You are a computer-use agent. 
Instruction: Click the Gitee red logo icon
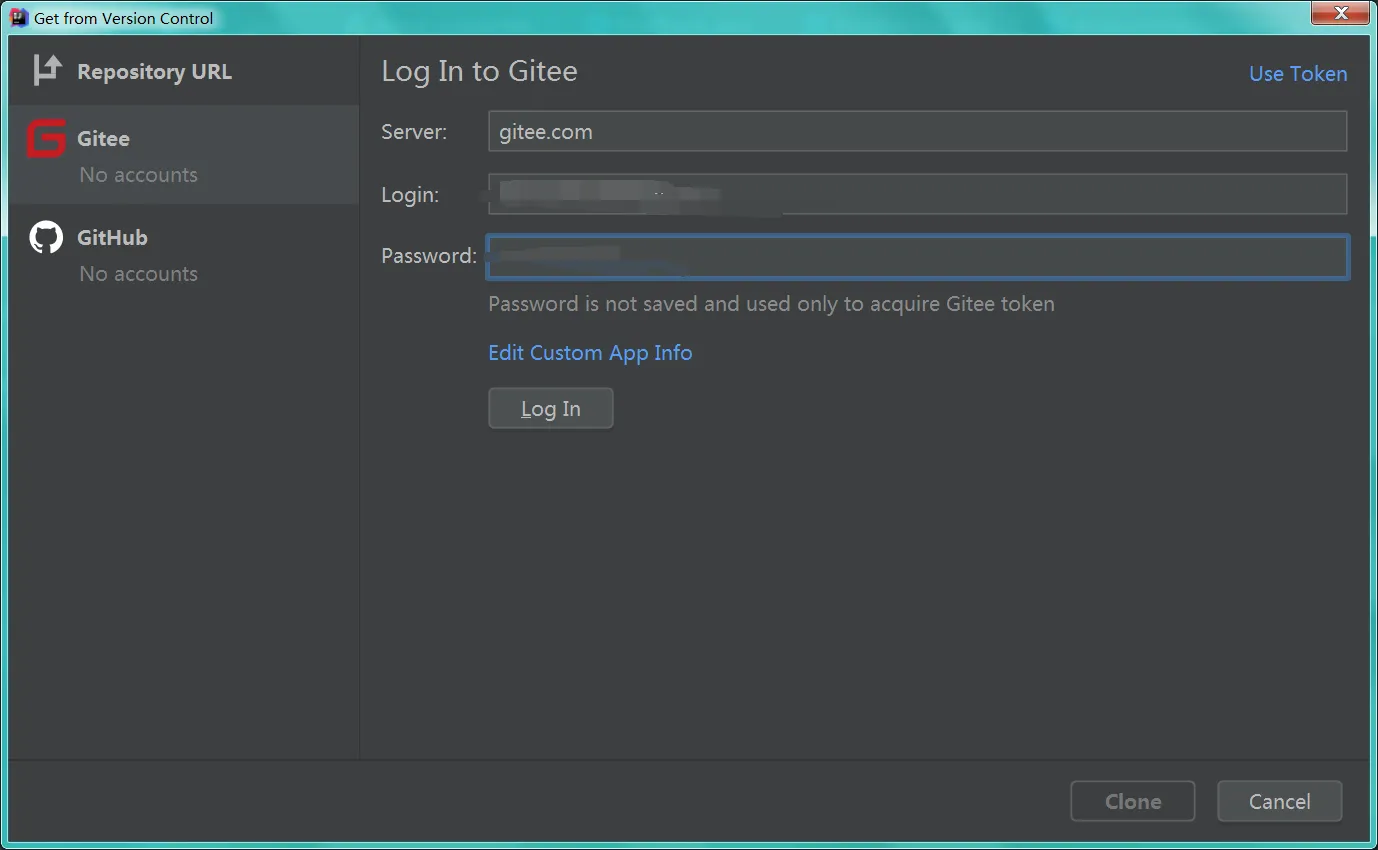tap(46, 139)
